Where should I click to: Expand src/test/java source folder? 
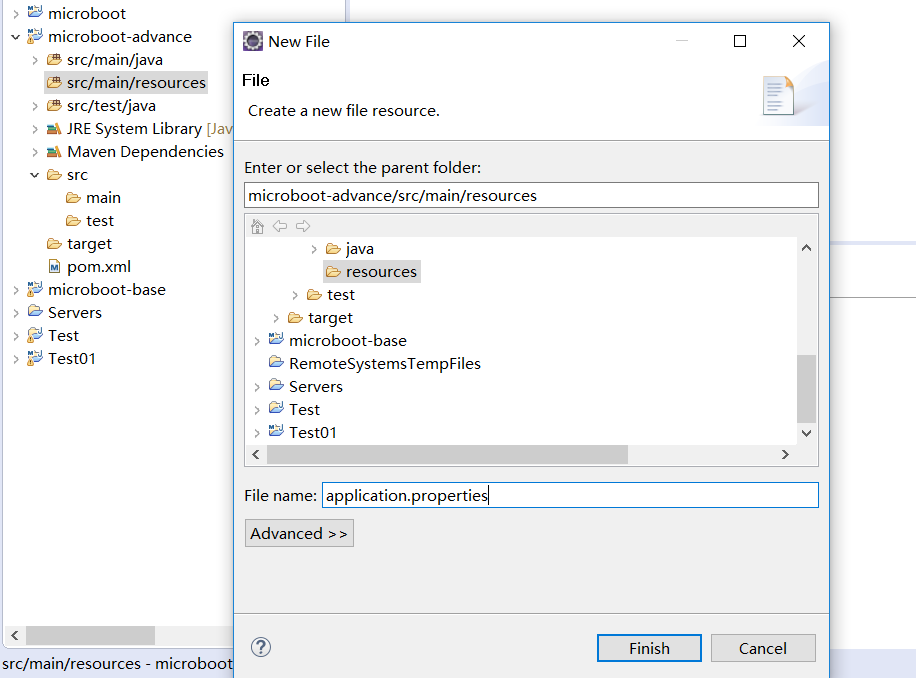pos(34,106)
